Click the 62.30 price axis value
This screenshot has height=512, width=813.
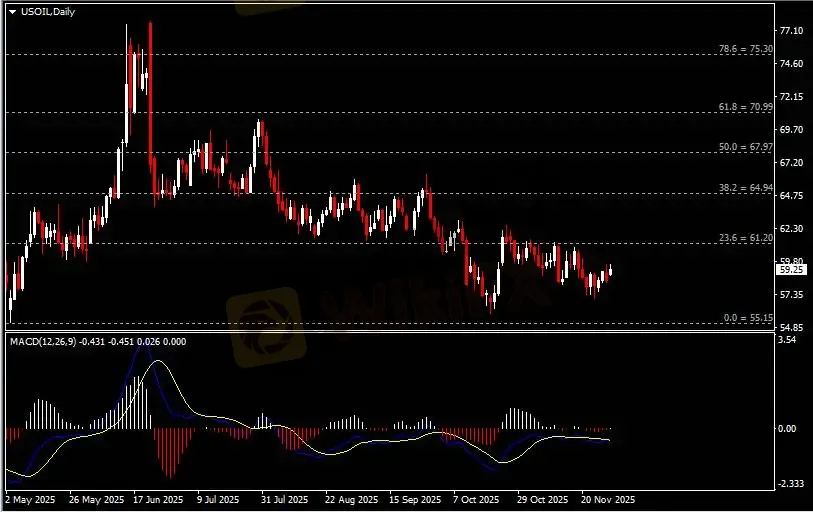(x=791, y=228)
